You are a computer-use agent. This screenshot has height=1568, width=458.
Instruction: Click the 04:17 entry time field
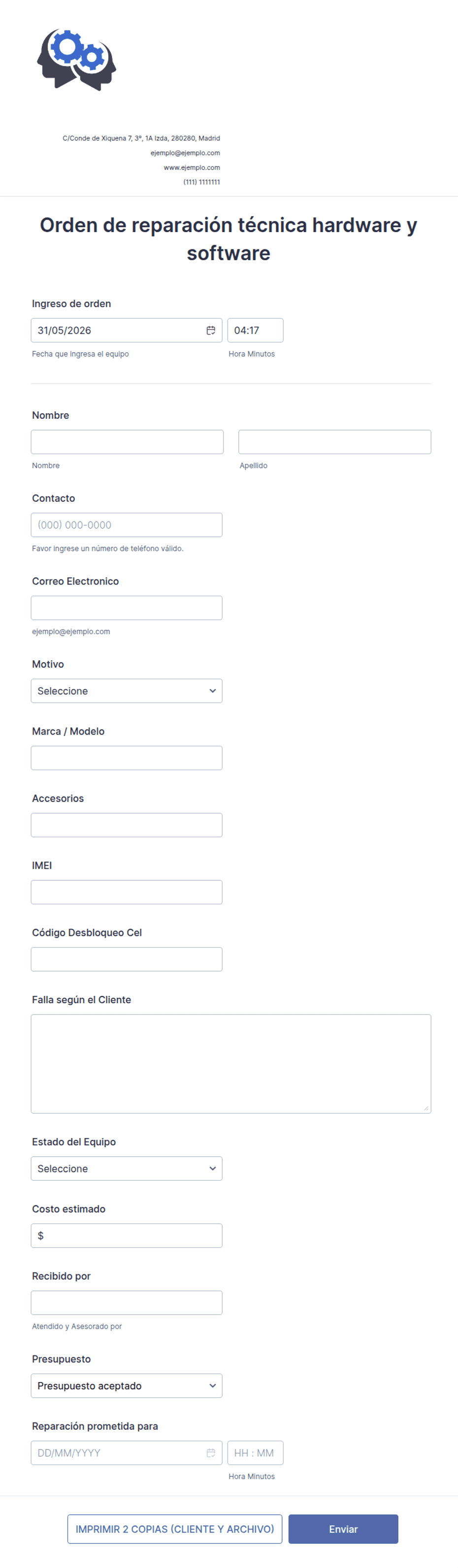click(255, 330)
